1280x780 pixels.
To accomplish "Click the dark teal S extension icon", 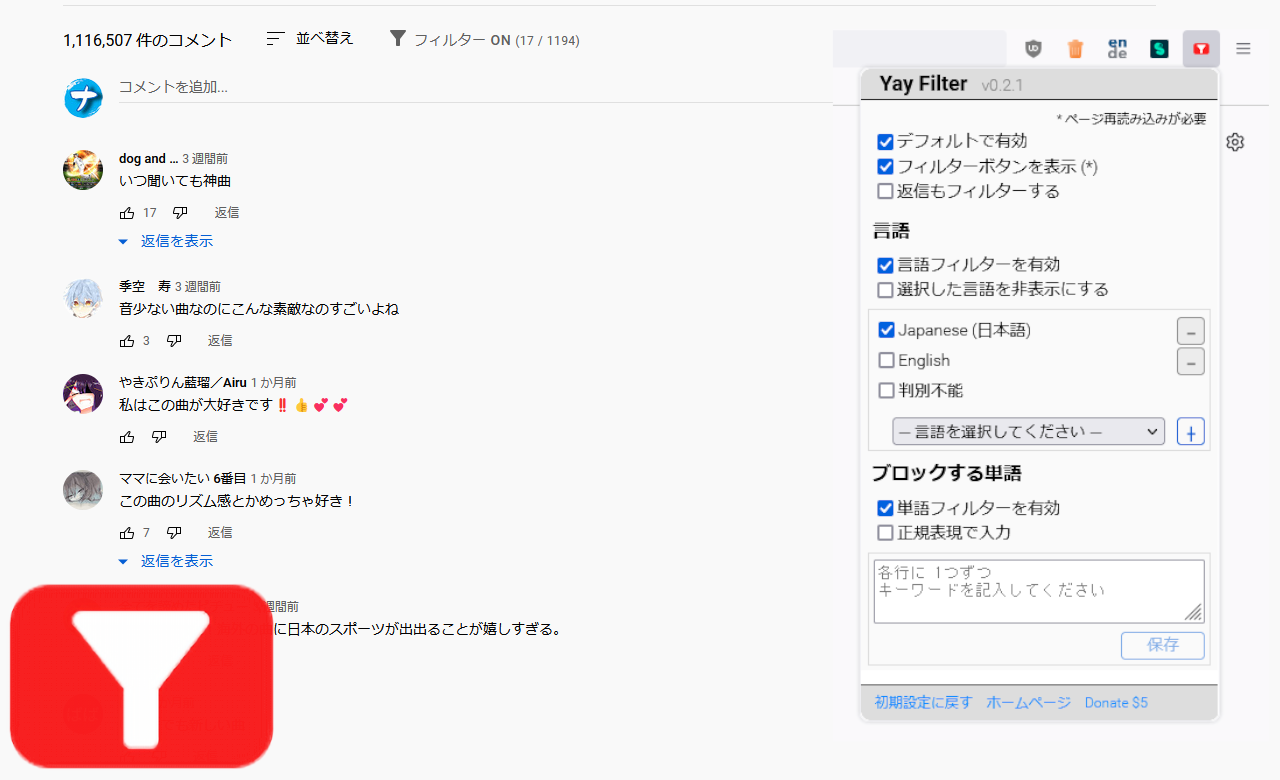I will tap(1159, 48).
